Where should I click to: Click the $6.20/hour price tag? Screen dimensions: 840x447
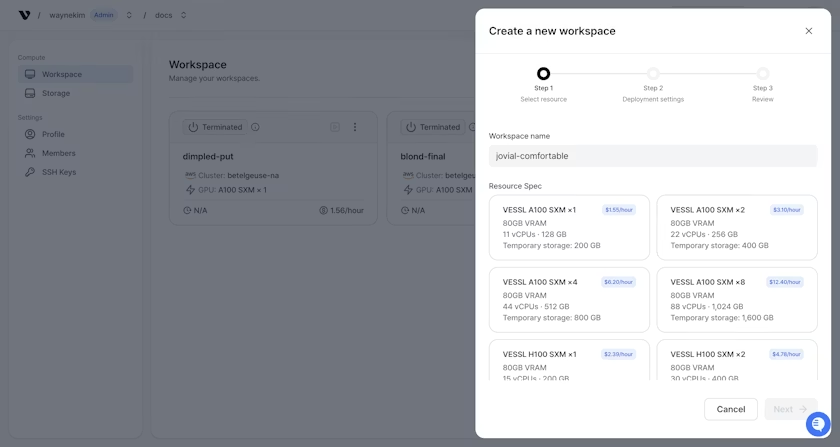click(x=618, y=282)
